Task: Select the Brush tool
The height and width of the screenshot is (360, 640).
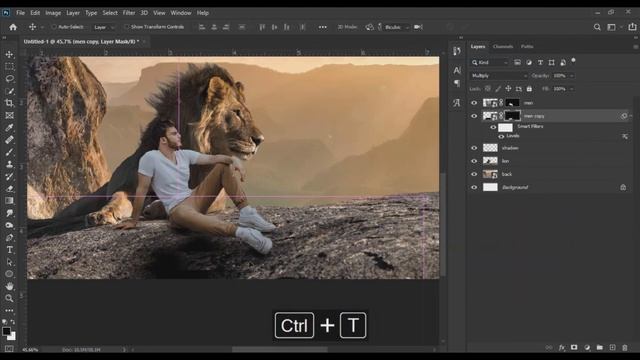Action: pos(9,152)
